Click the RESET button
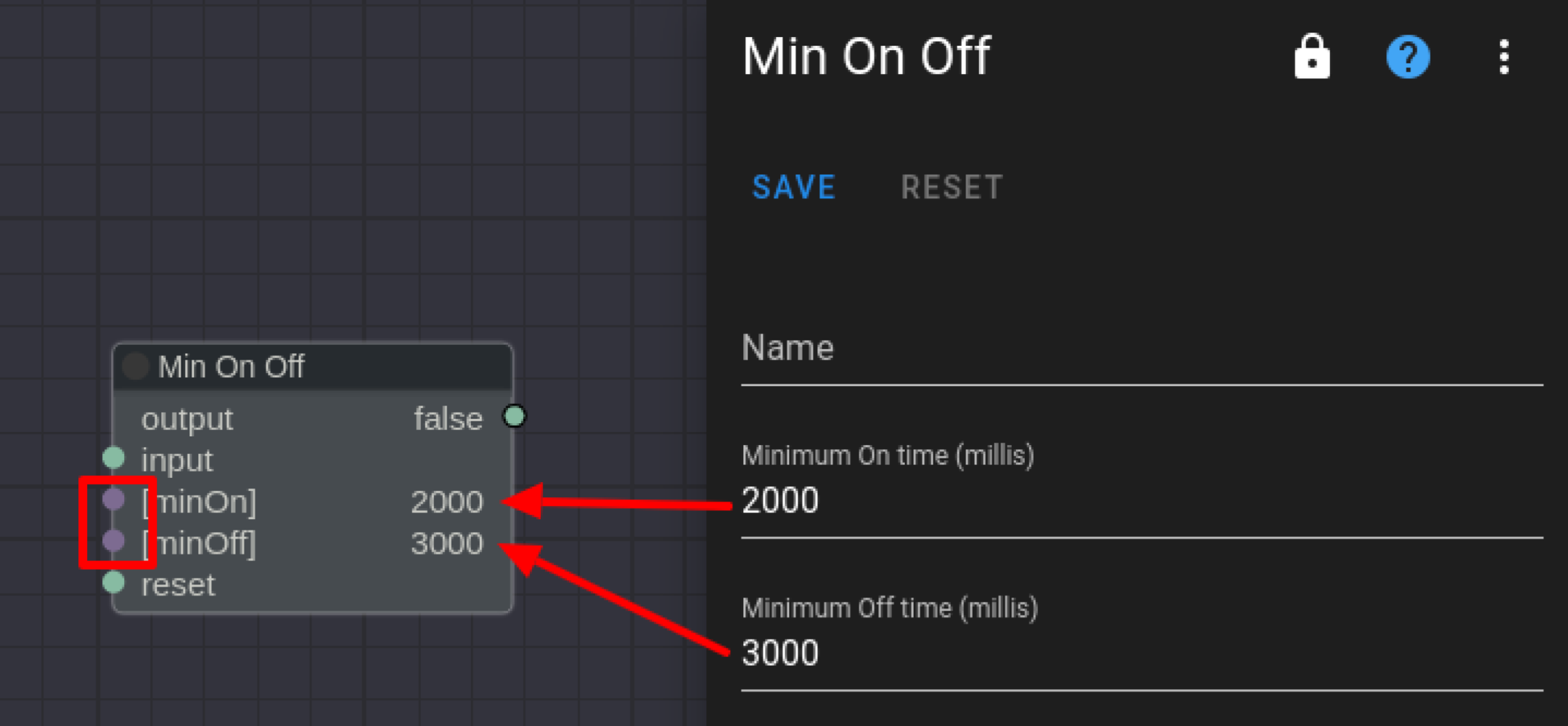1568x726 pixels. point(951,187)
